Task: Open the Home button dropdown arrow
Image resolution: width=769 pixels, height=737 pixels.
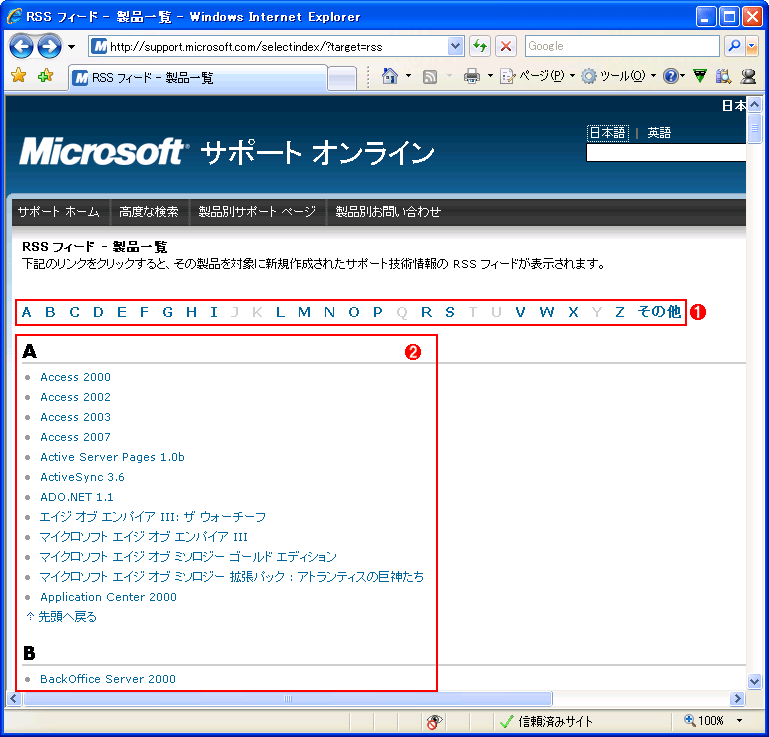Action: pos(408,76)
